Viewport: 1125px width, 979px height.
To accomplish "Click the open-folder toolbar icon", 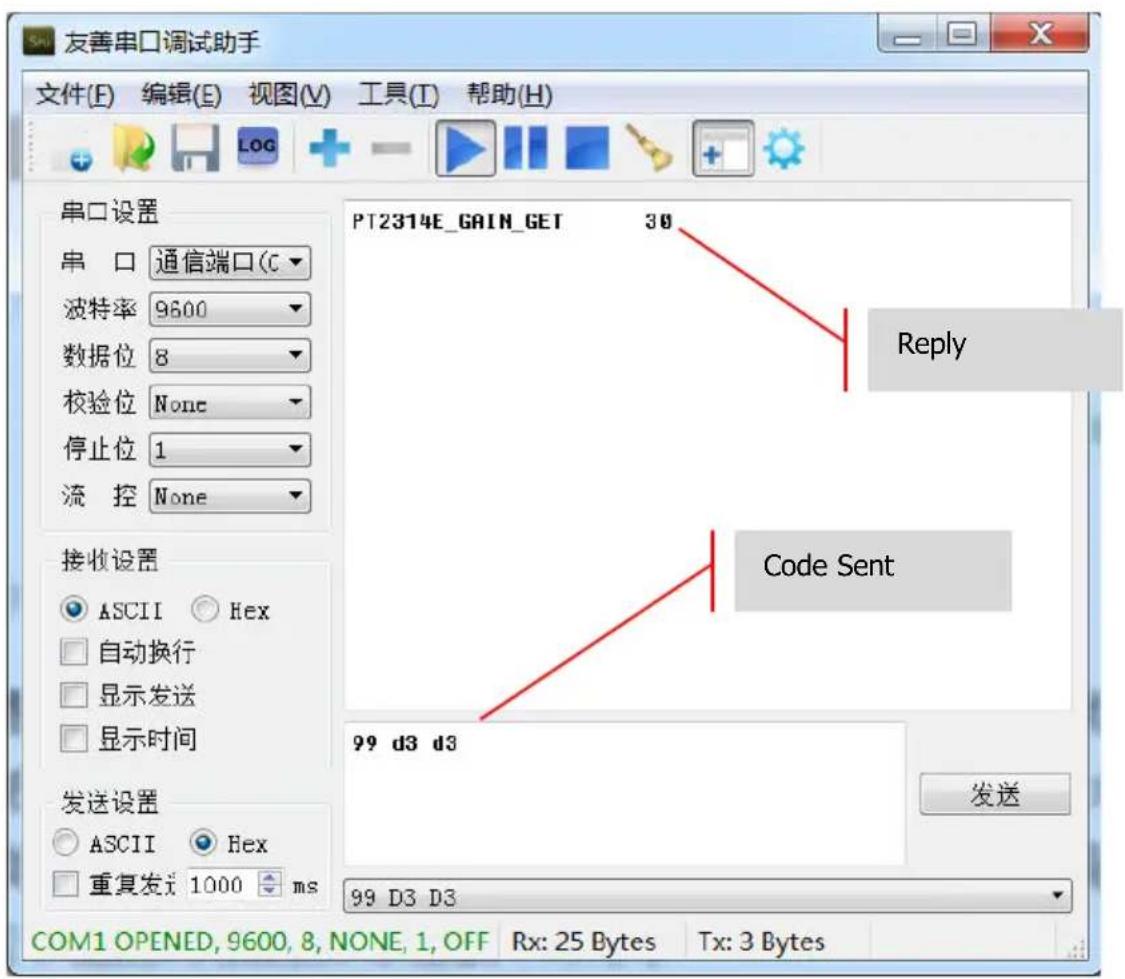I will point(131,145).
